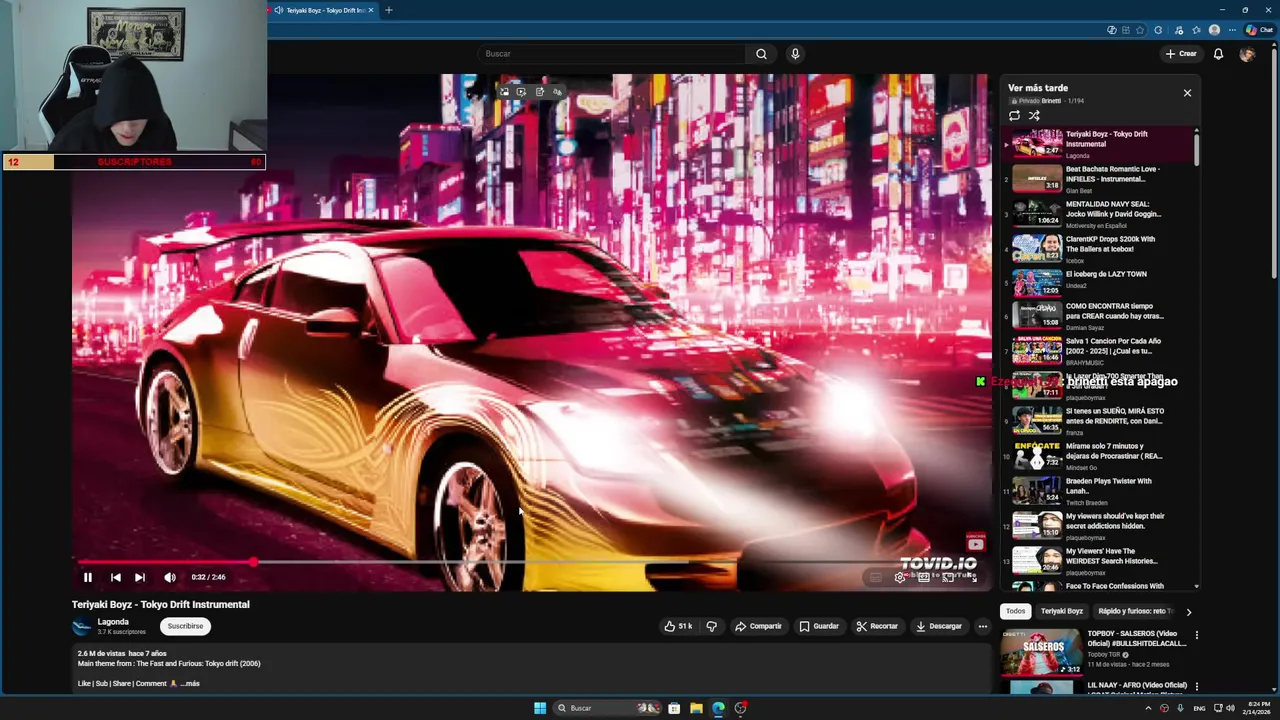Show more filter chips with right arrow
The height and width of the screenshot is (720, 1280).
tap(1188, 611)
